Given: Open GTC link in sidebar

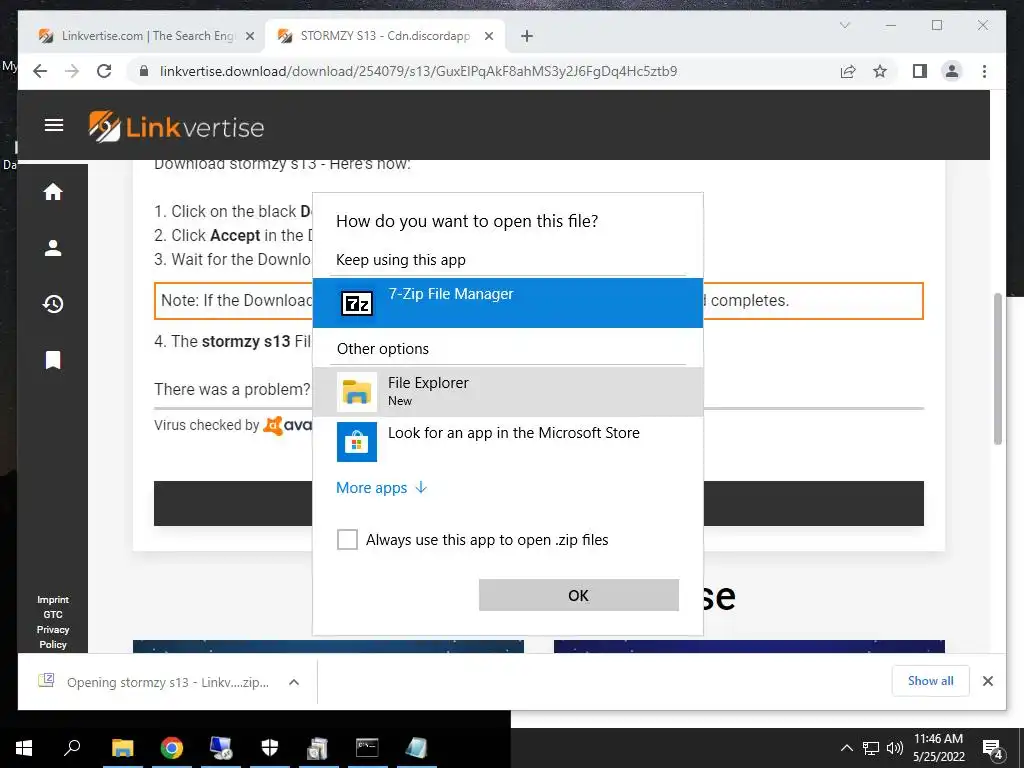Looking at the screenshot, I should pyautogui.click(x=53, y=615).
